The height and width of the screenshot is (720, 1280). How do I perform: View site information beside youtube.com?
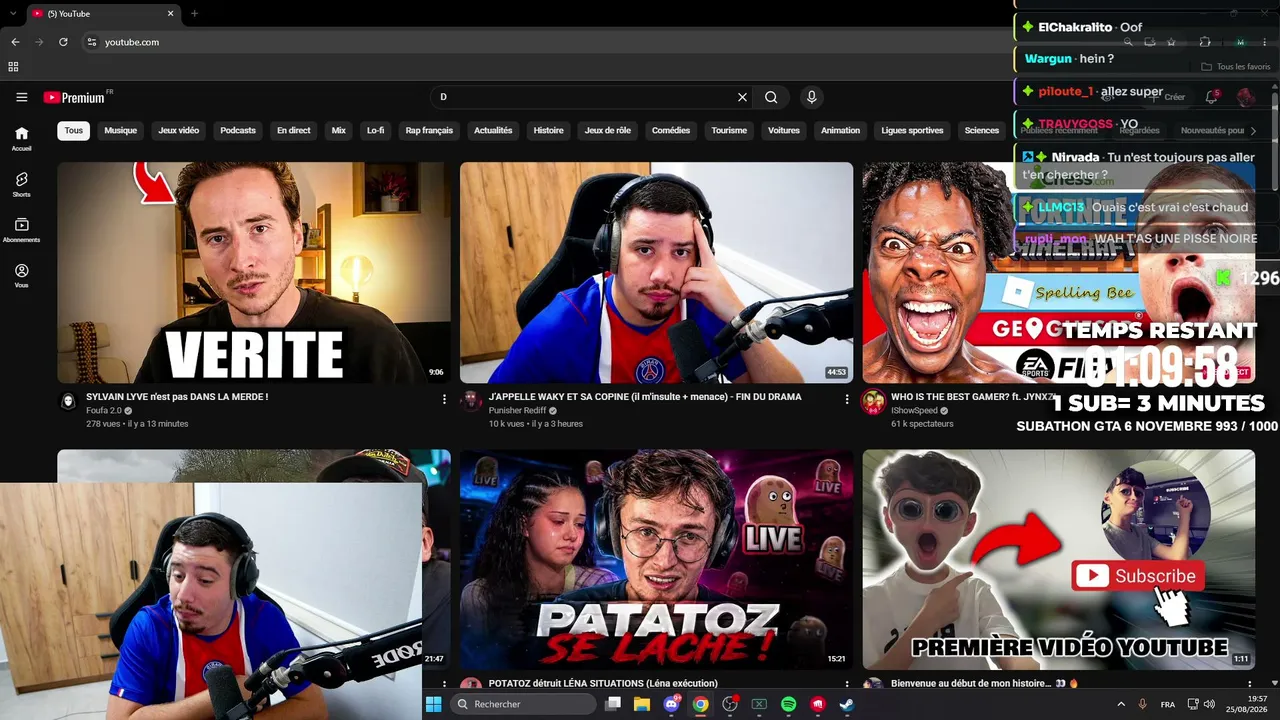(91, 42)
